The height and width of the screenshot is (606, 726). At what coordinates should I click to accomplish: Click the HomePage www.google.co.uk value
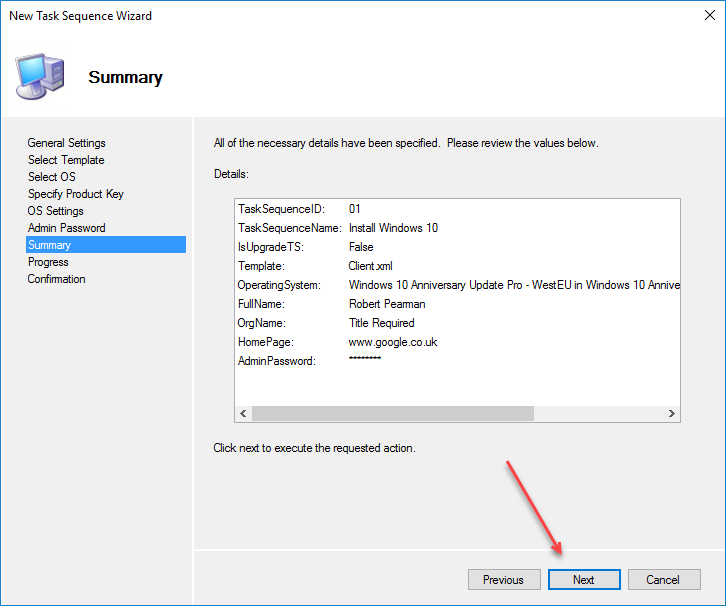pos(393,342)
